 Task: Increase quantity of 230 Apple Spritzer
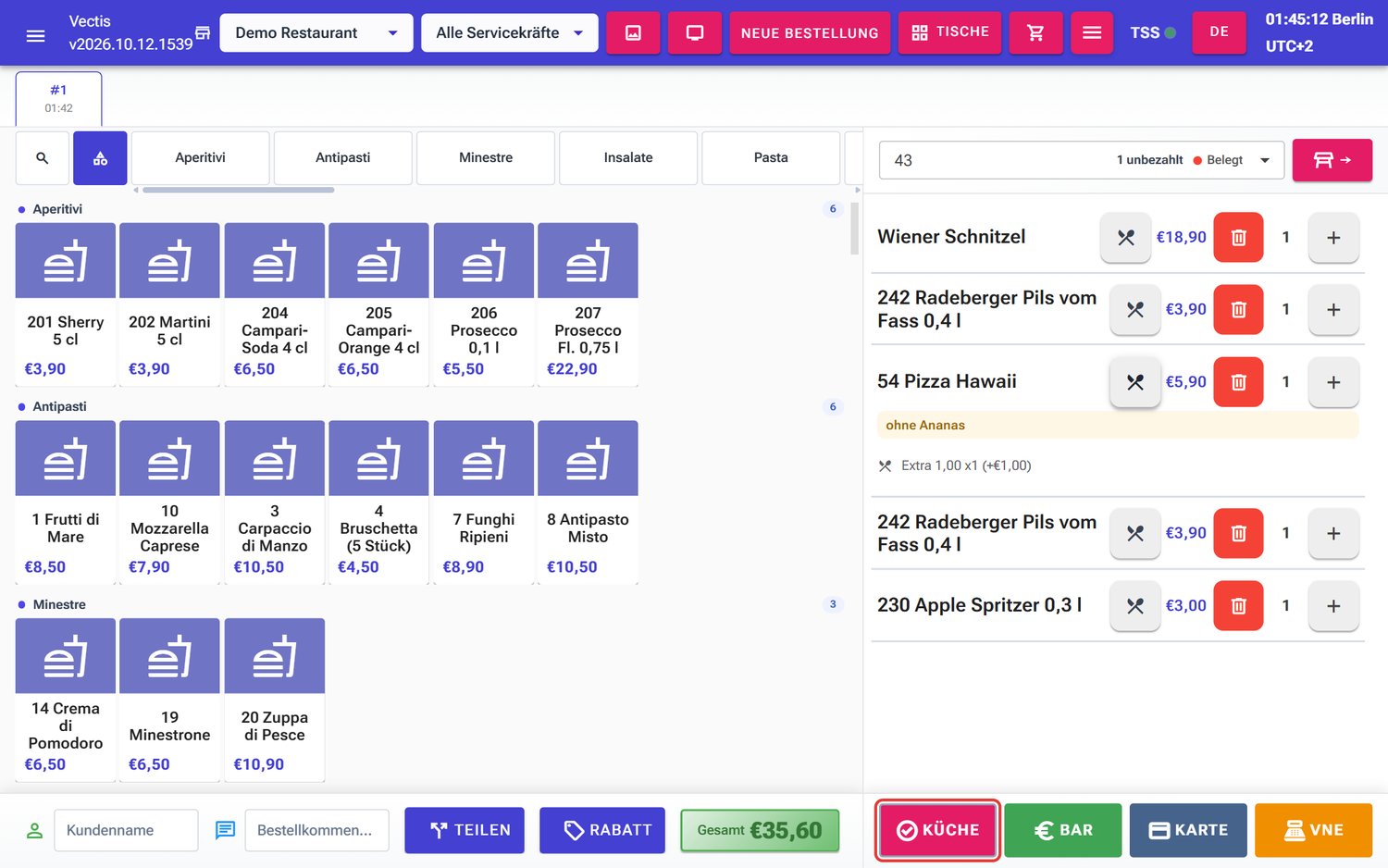tap(1333, 606)
